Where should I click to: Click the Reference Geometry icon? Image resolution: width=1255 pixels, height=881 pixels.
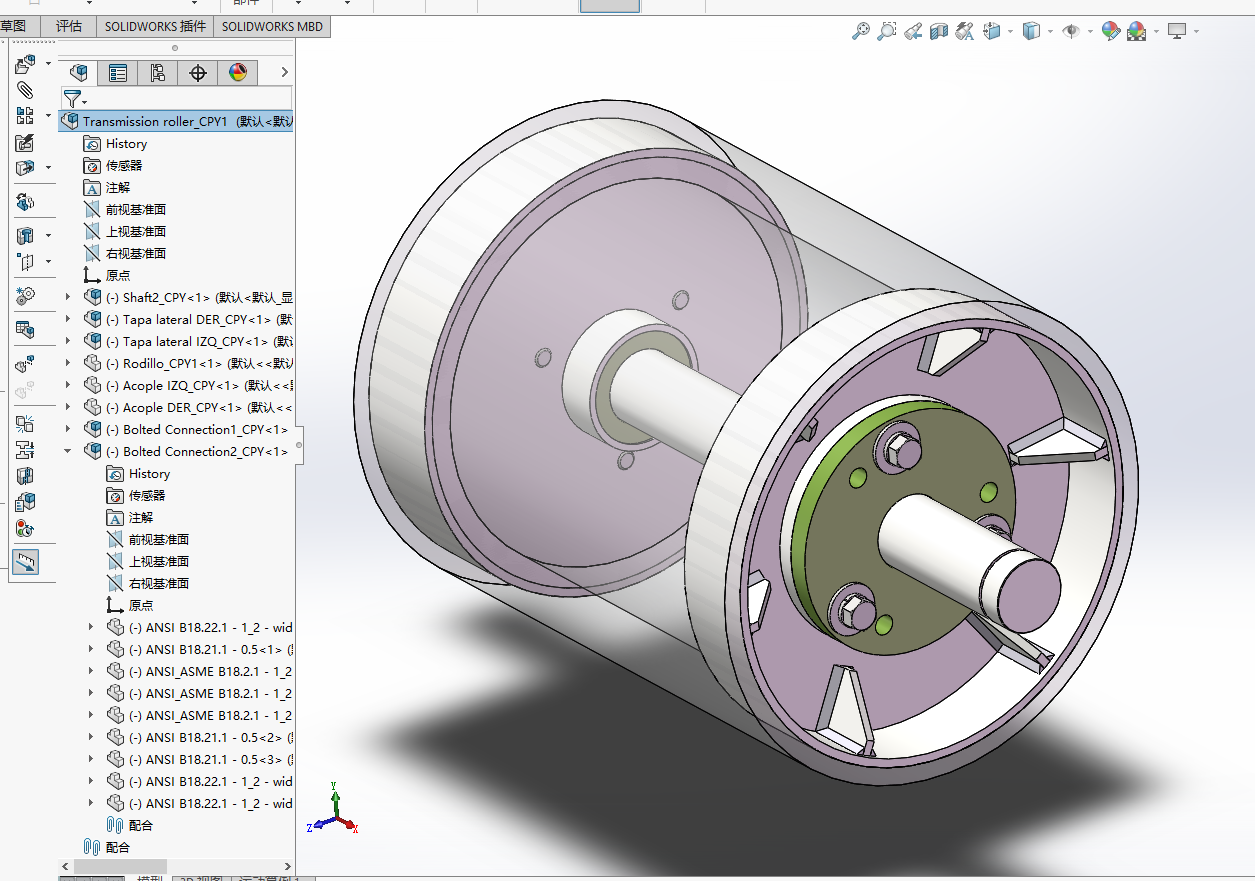coord(25,263)
